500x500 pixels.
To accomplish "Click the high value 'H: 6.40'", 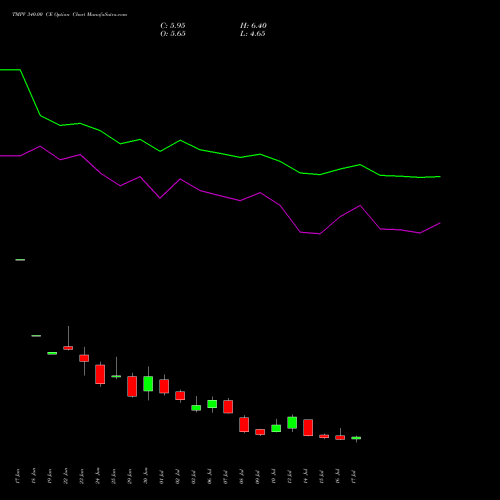I will (253, 26).
